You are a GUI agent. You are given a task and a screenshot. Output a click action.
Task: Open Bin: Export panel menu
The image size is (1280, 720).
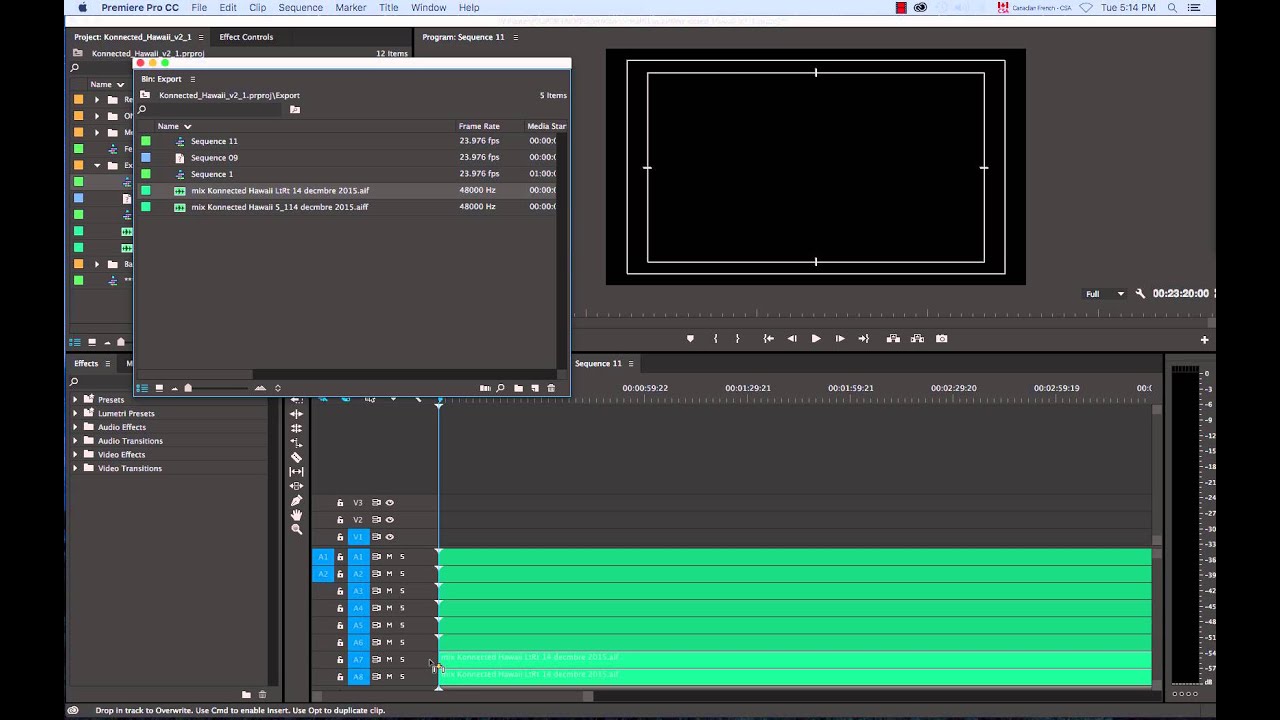[x=193, y=79]
